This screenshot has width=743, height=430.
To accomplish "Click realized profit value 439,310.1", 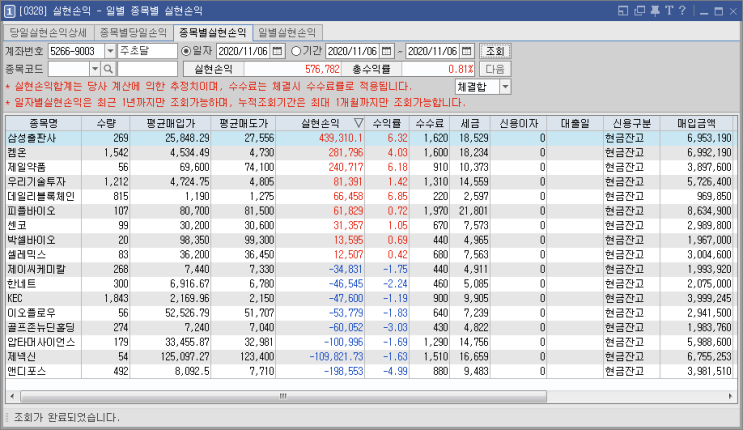I will click(340, 138).
